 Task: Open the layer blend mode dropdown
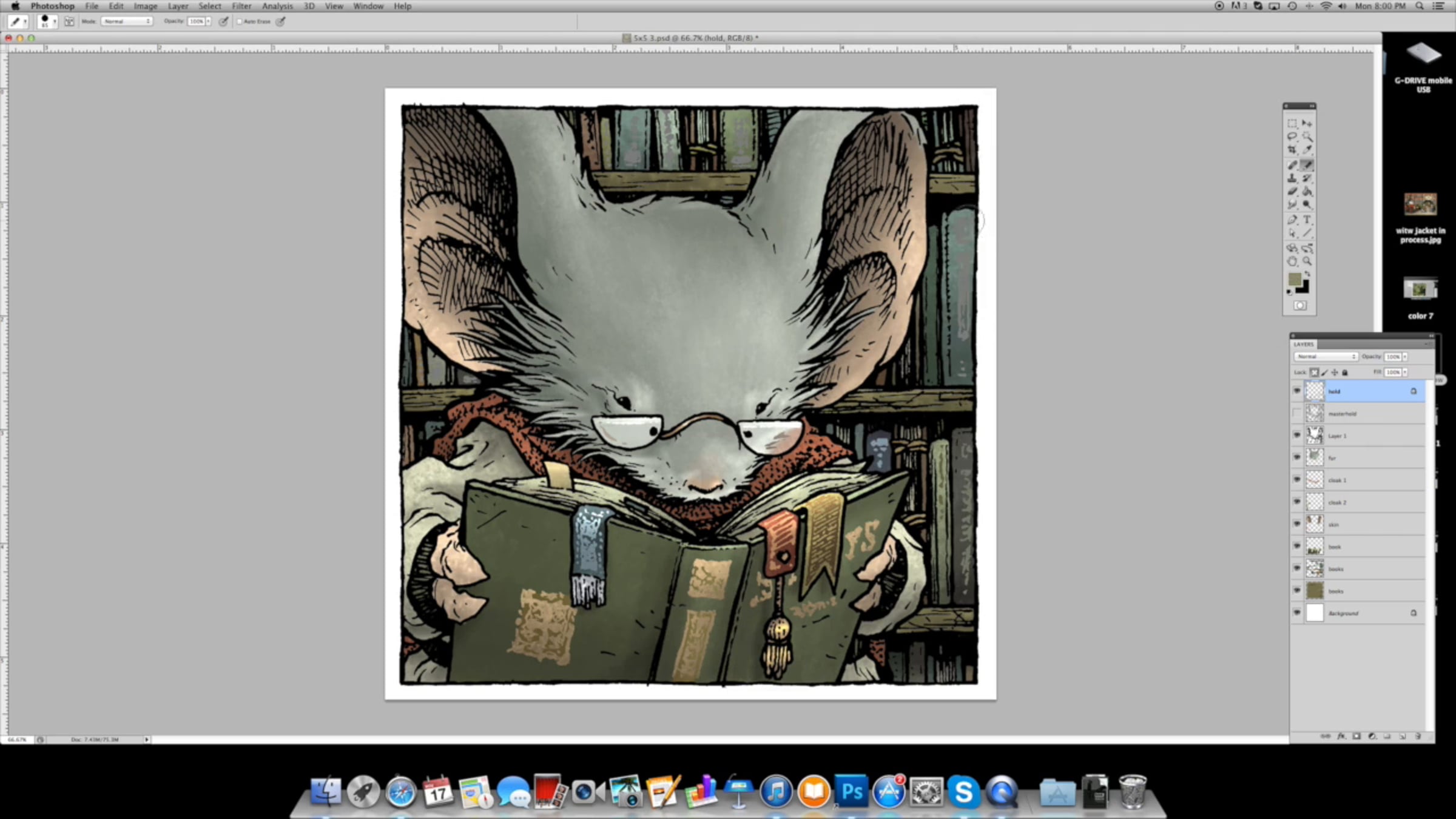pyautogui.click(x=1326, y=357)
